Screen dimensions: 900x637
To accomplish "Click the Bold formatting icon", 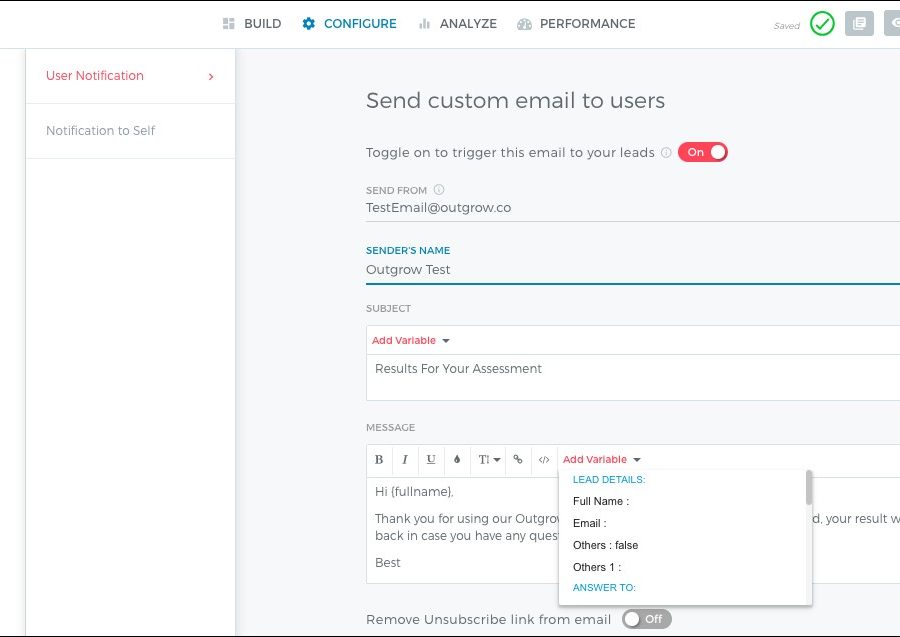I will [379, 460].
